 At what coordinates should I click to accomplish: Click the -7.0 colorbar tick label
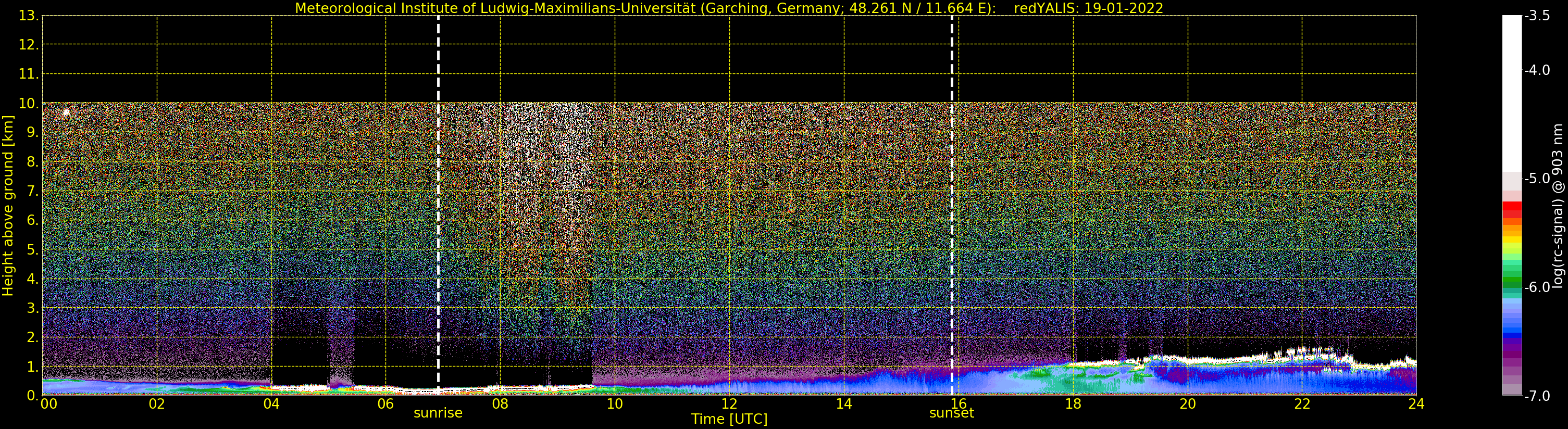pyautogui.click(x=1537, y=396)
